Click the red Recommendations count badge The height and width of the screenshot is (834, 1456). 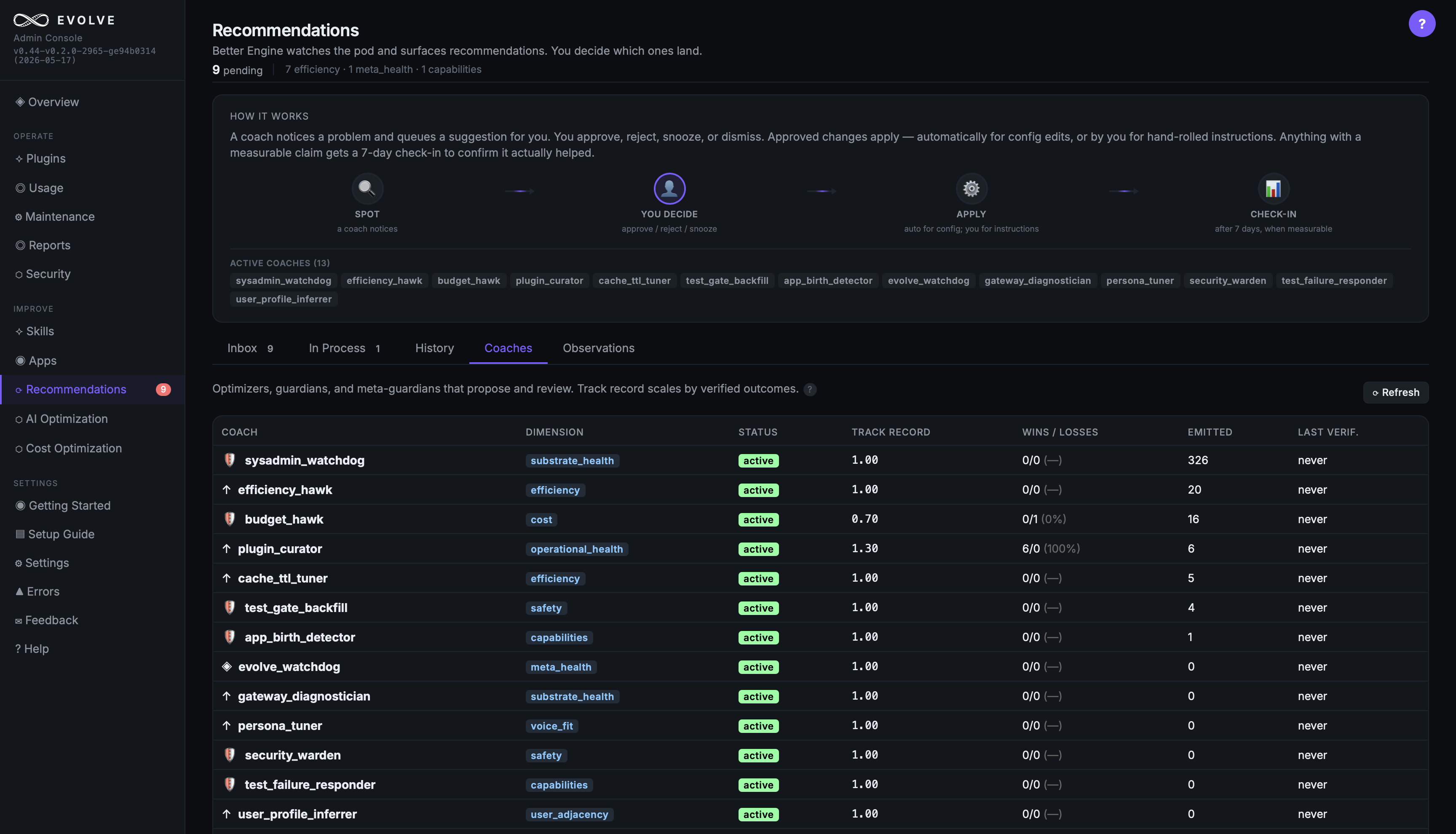click(163, 390)
